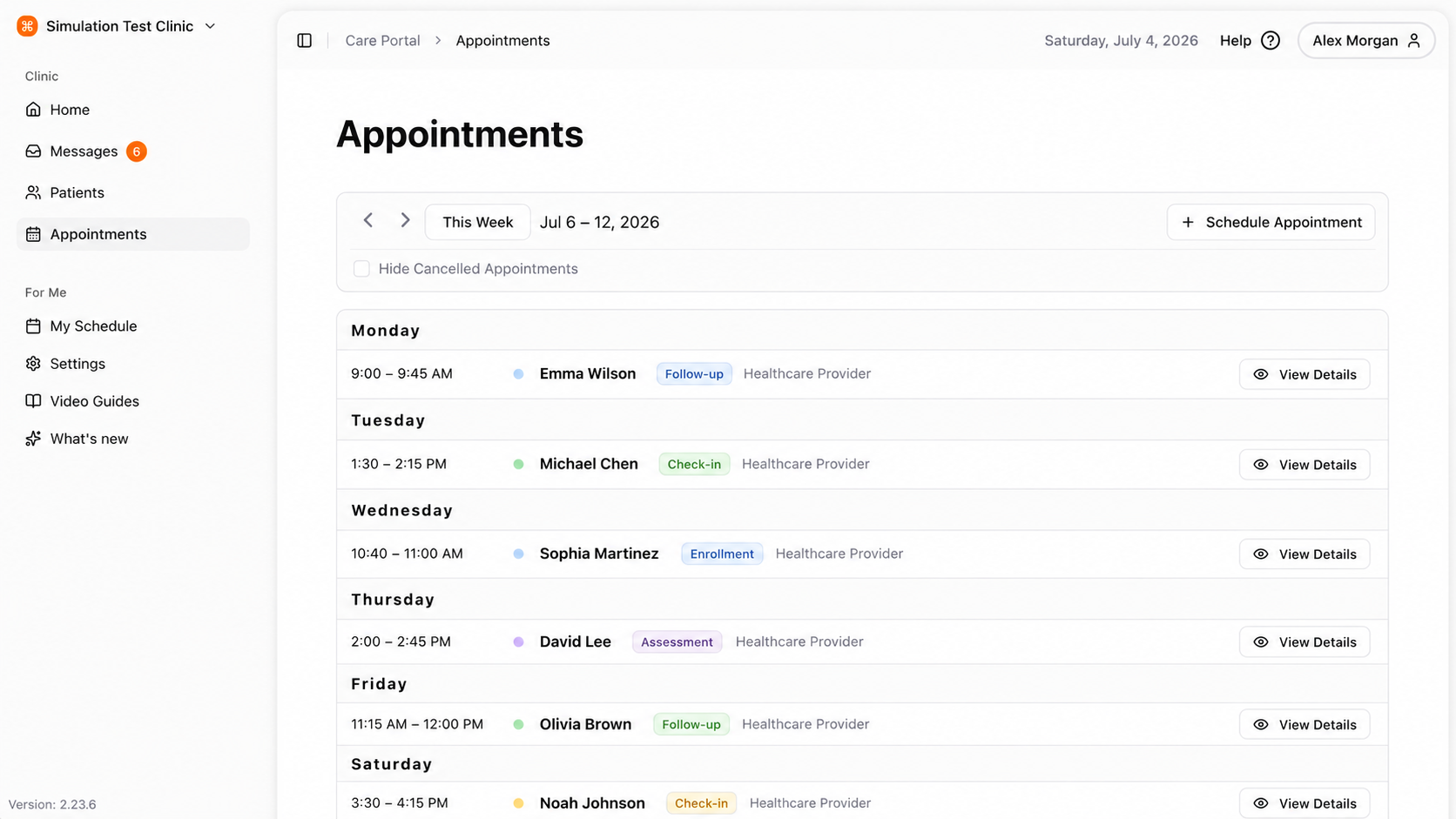Open What's new

click(x=132, y=439)
